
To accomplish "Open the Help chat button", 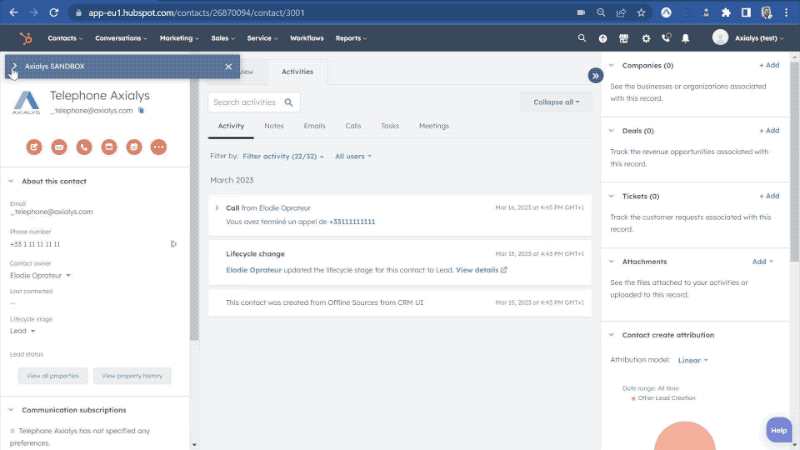I will tap(779, 431).
